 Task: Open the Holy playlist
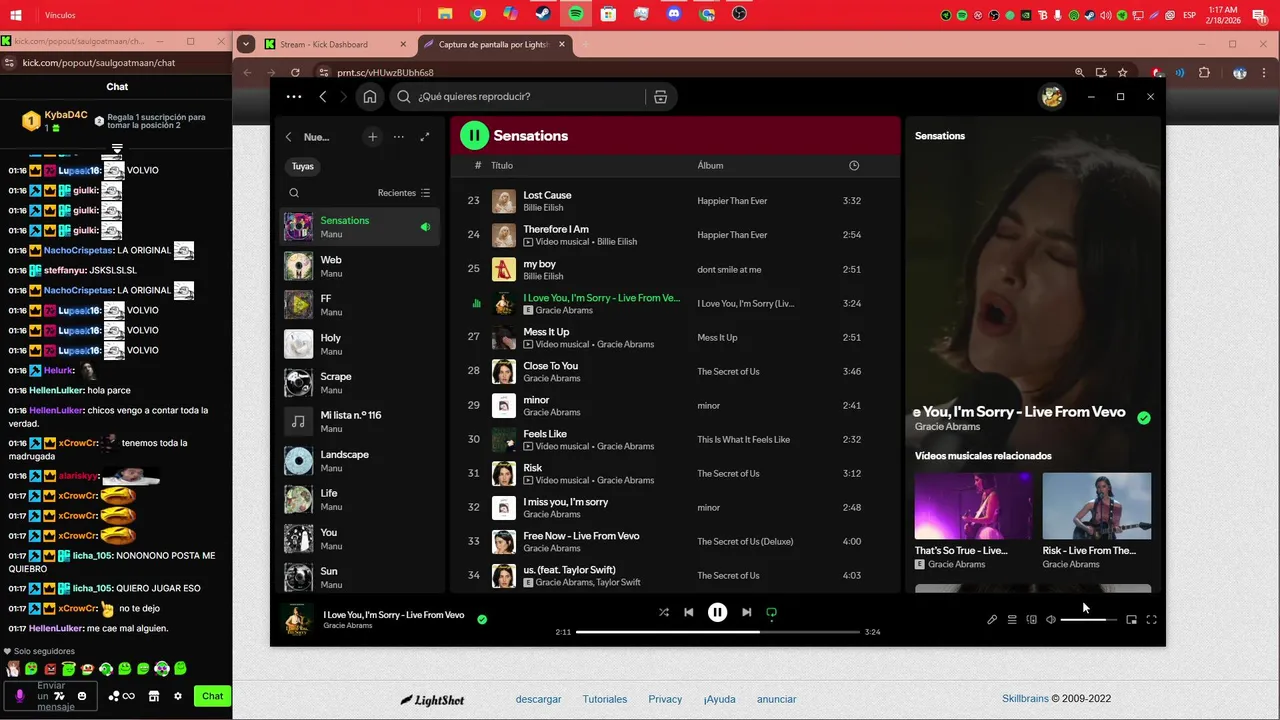(x=360, y=344)
